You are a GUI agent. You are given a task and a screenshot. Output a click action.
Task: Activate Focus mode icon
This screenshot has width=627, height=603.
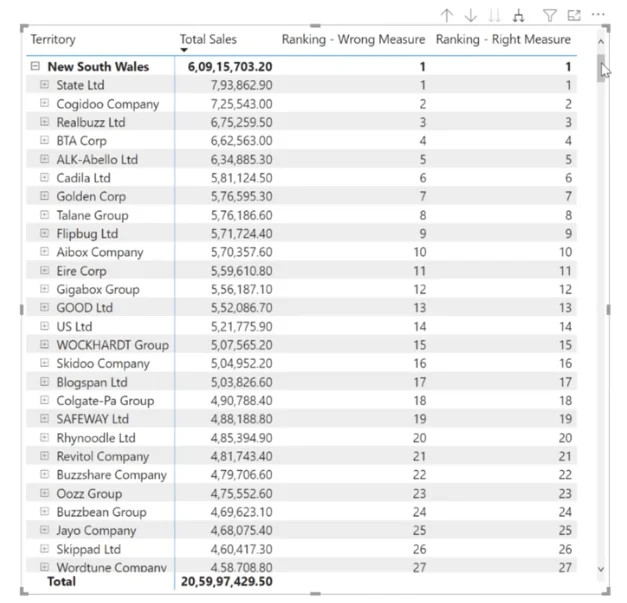point(574,16)
